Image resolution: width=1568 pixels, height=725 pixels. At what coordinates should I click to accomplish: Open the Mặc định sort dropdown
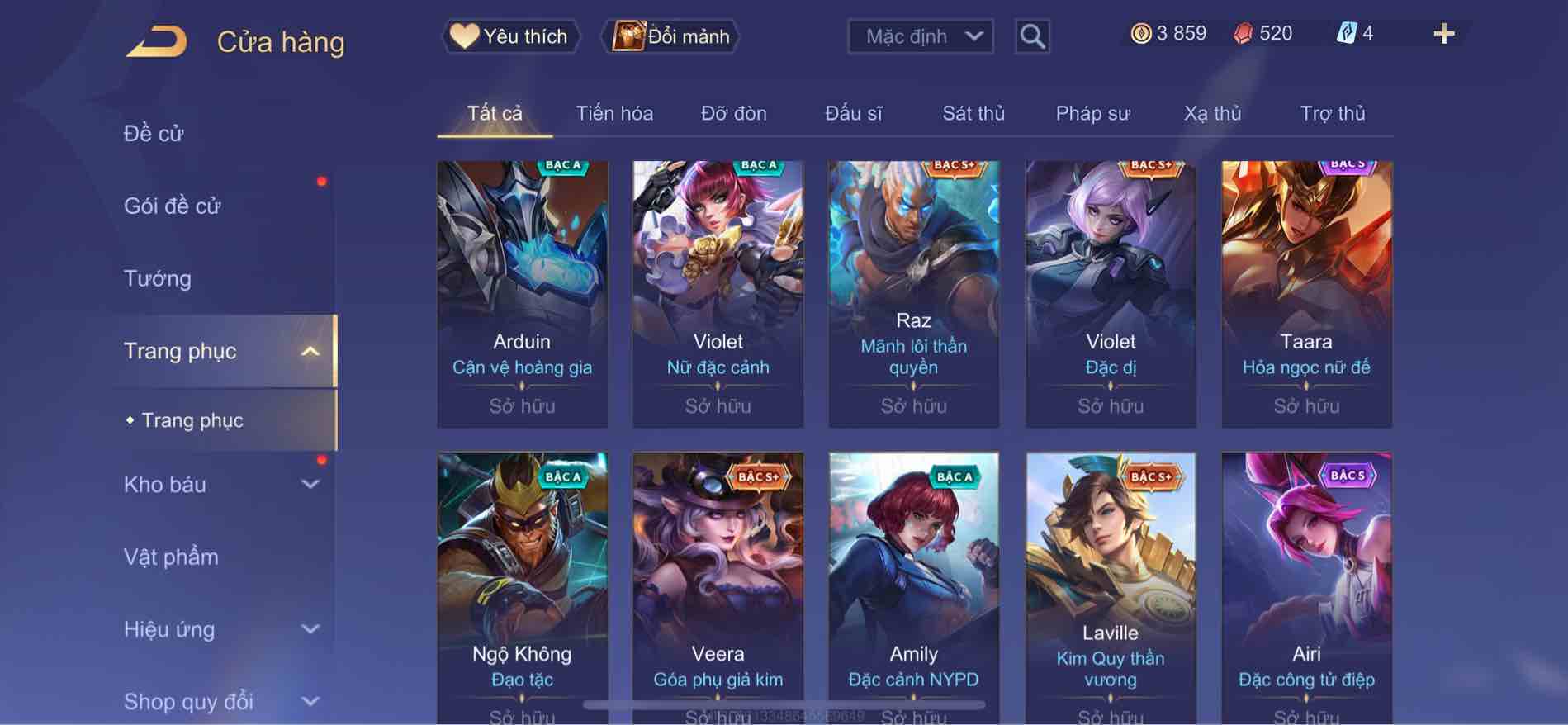(x=920, y=36)
